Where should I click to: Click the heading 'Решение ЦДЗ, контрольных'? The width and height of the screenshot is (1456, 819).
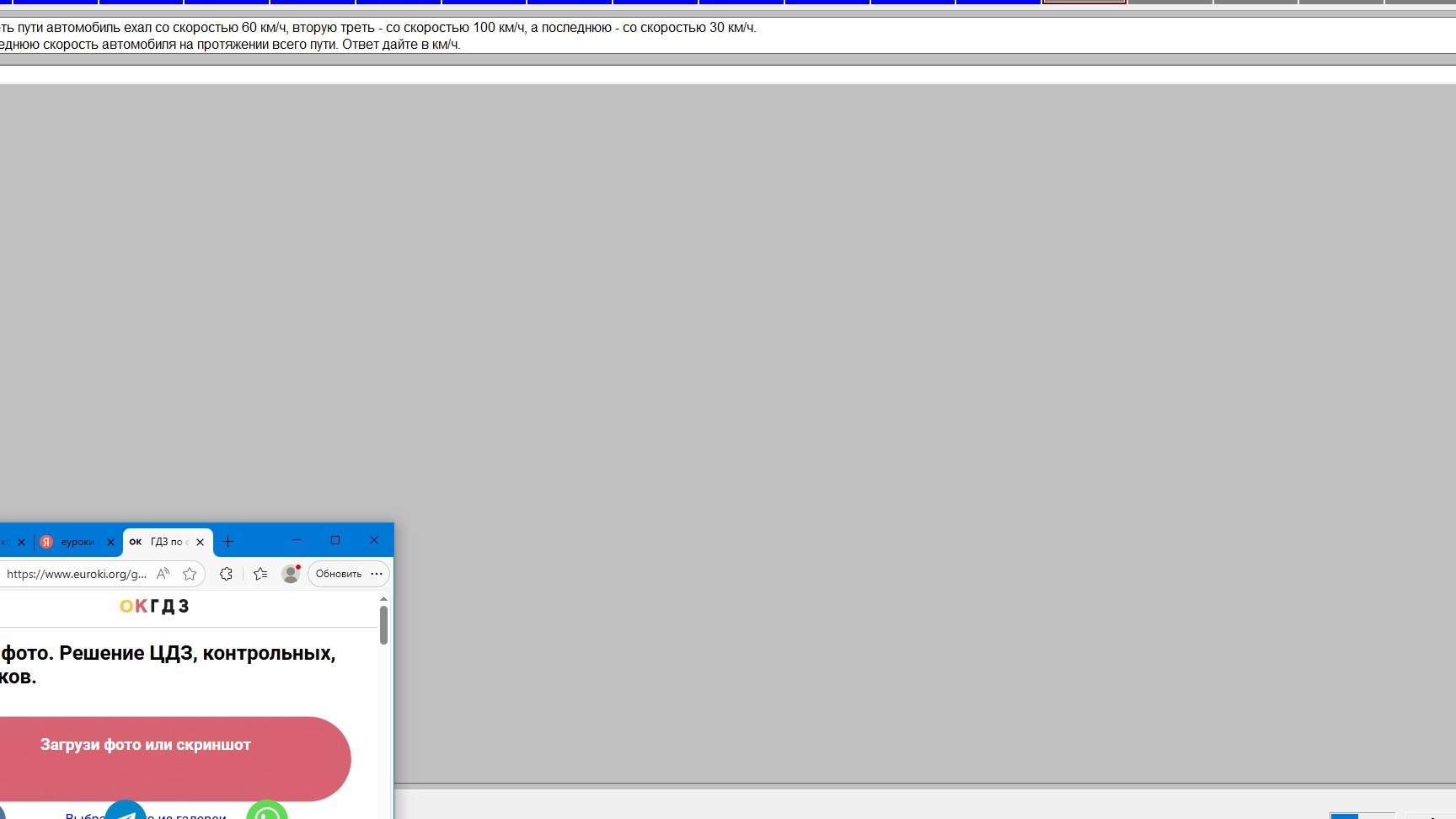point(197,653)
